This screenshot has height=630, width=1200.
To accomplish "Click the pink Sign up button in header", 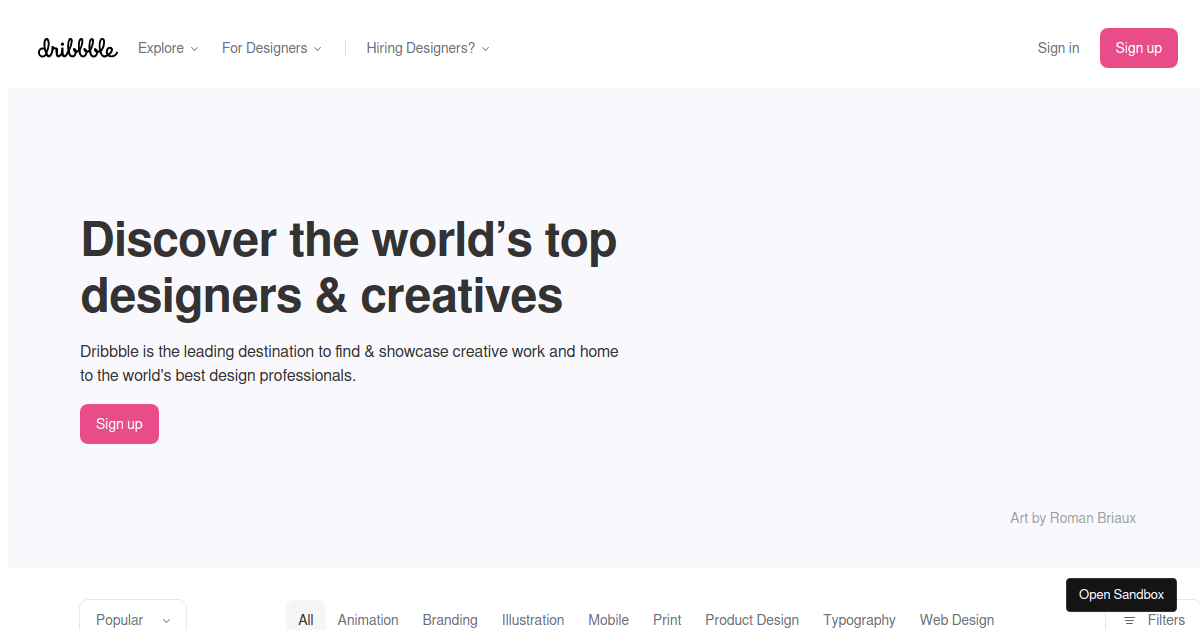I will click(x=1138, y=47).
